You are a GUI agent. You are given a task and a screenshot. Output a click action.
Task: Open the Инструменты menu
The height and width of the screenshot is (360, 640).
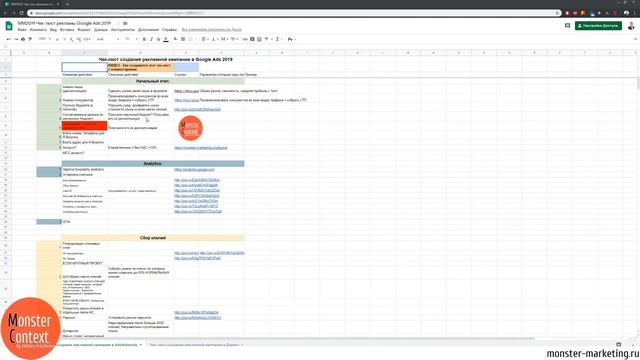tap(122, 30)
